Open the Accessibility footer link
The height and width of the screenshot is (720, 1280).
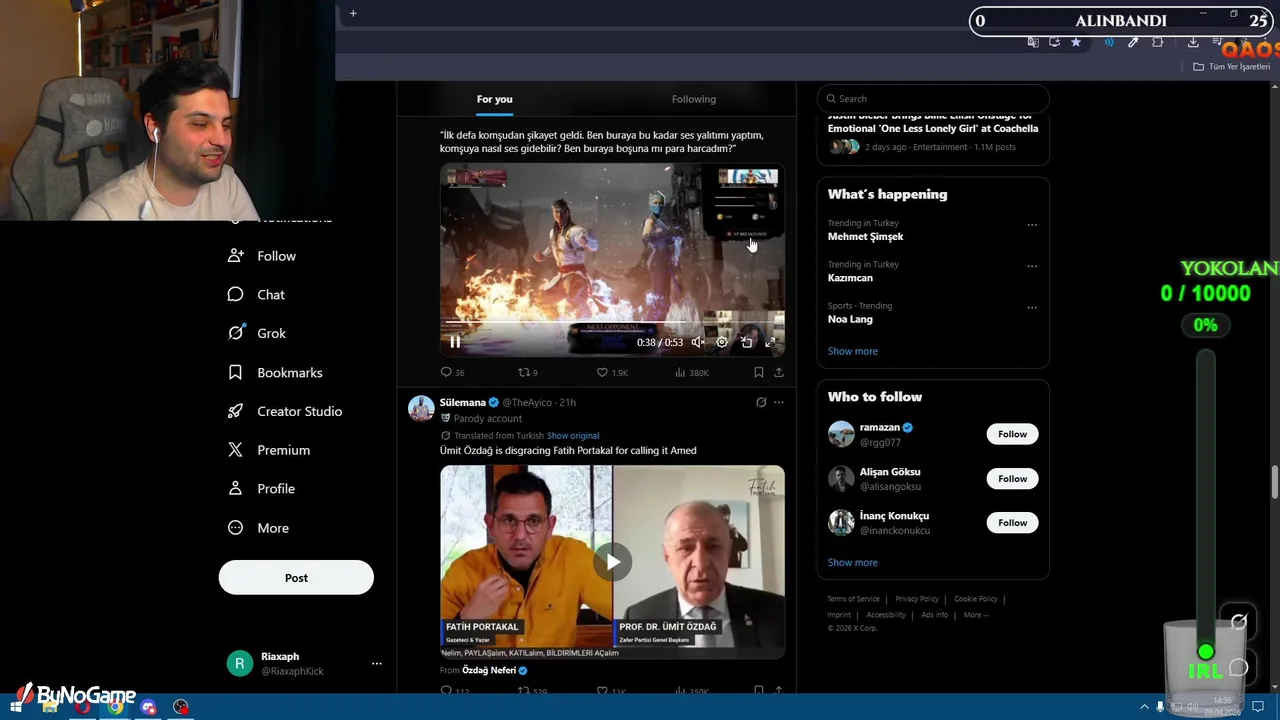[x=886, y=615]
